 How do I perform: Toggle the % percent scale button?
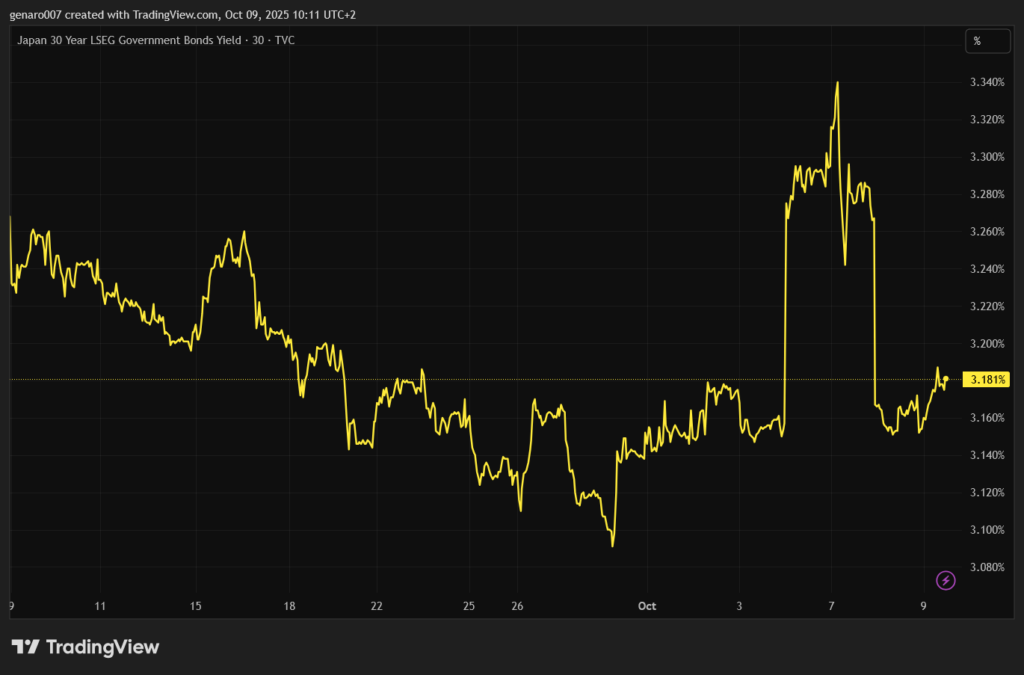point(977,41)
